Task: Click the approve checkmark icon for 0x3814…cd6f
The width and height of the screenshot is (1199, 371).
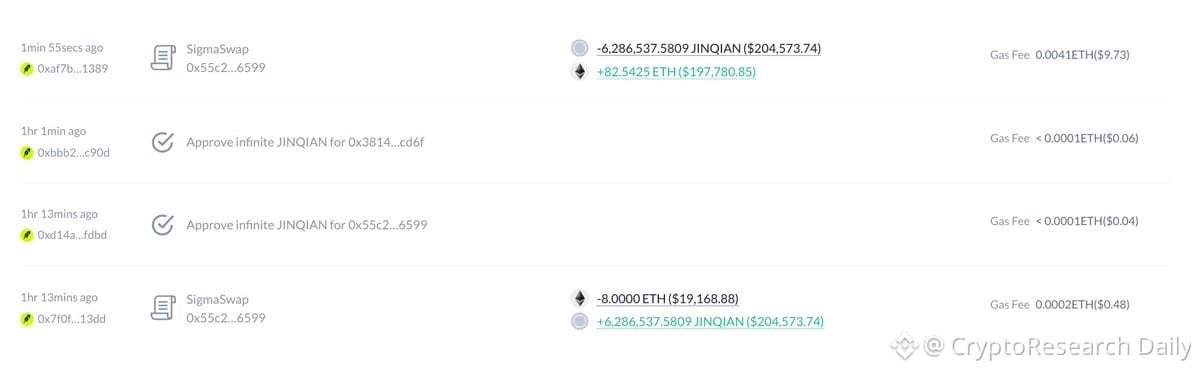Action: coord(163,142)
